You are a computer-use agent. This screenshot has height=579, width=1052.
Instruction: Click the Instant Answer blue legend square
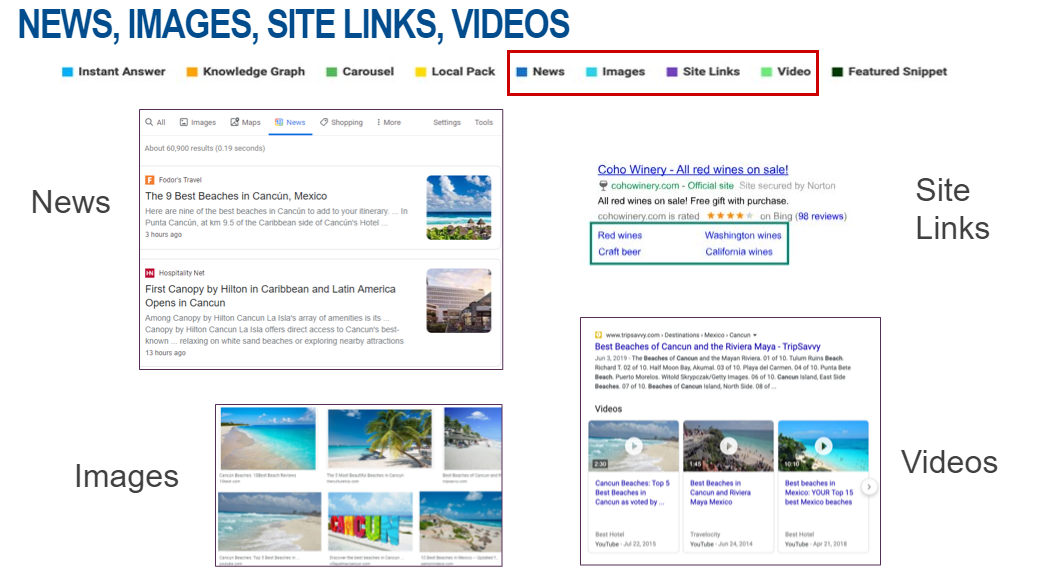[x=67, y=72]
